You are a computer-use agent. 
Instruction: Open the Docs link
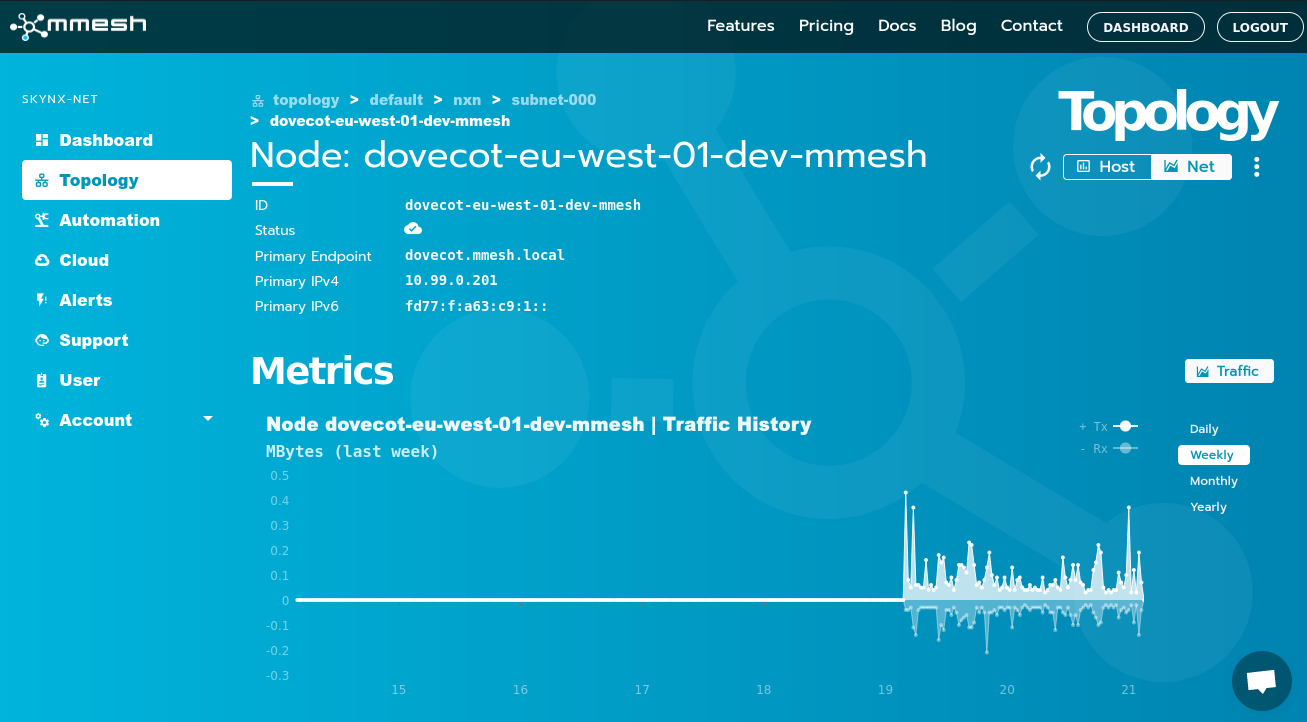[x=897, y=26]
